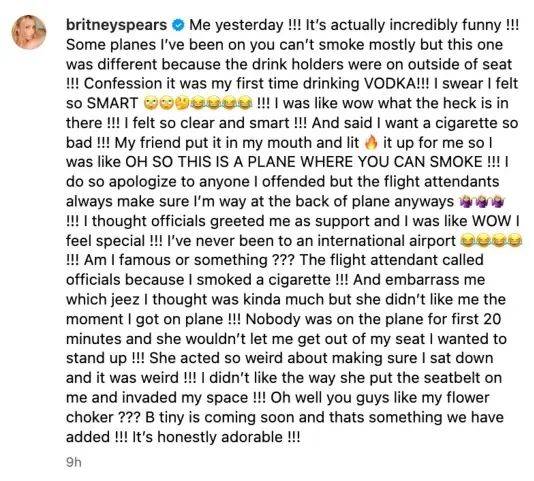The width and height of the screenshot is (534, 481).
Task: Open the britneyspears username link
Action: (x=116, y=25)
